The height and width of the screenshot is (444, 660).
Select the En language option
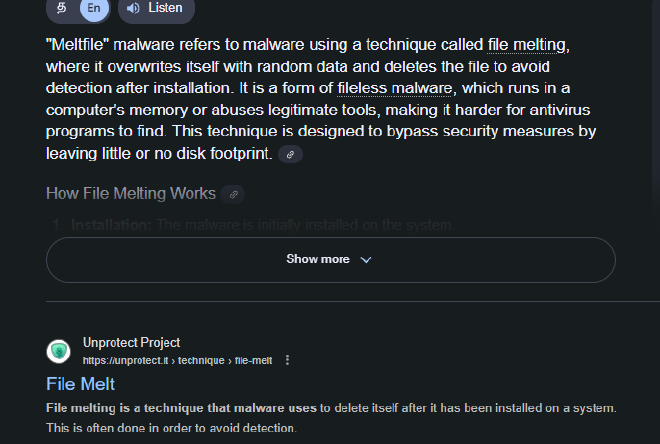[x=94, y=8]
